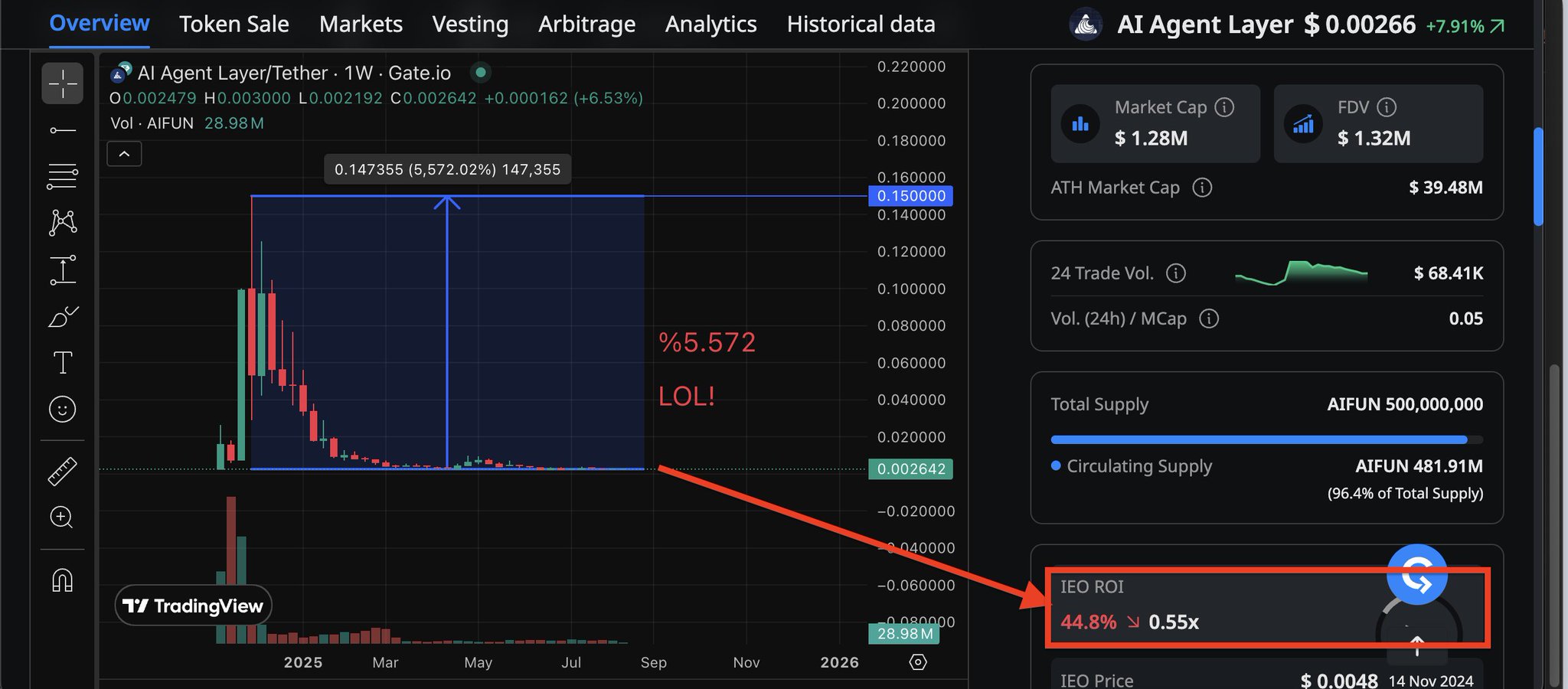Open the Historical data tab
This screenshot has height=689, width=1568.
861,24
